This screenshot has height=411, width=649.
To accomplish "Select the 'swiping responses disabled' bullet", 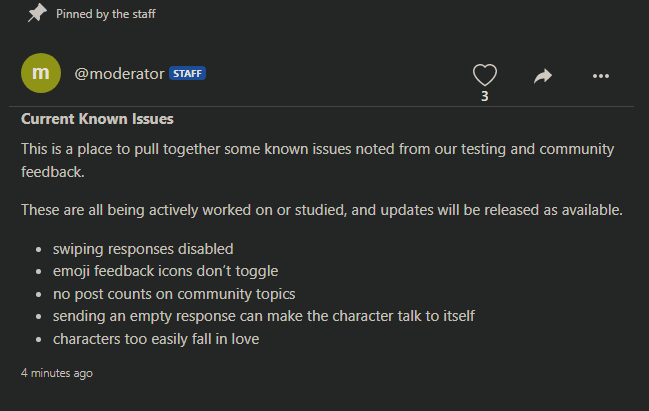I will [143, 249].
